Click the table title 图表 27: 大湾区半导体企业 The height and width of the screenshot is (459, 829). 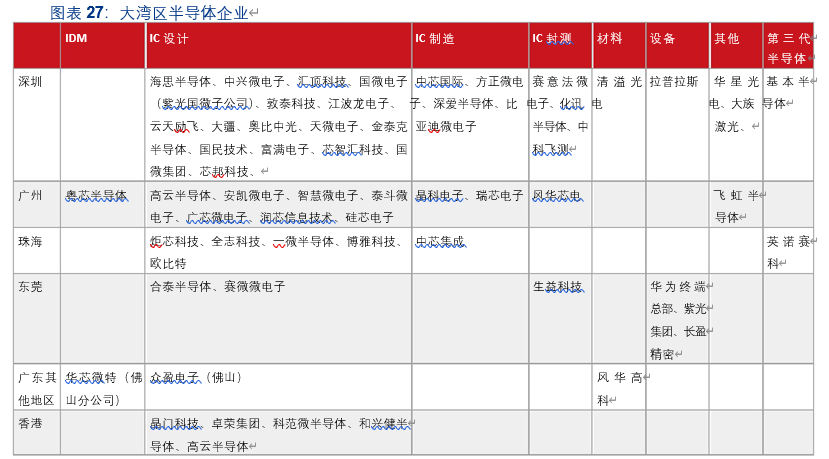(x=149, y=12)
